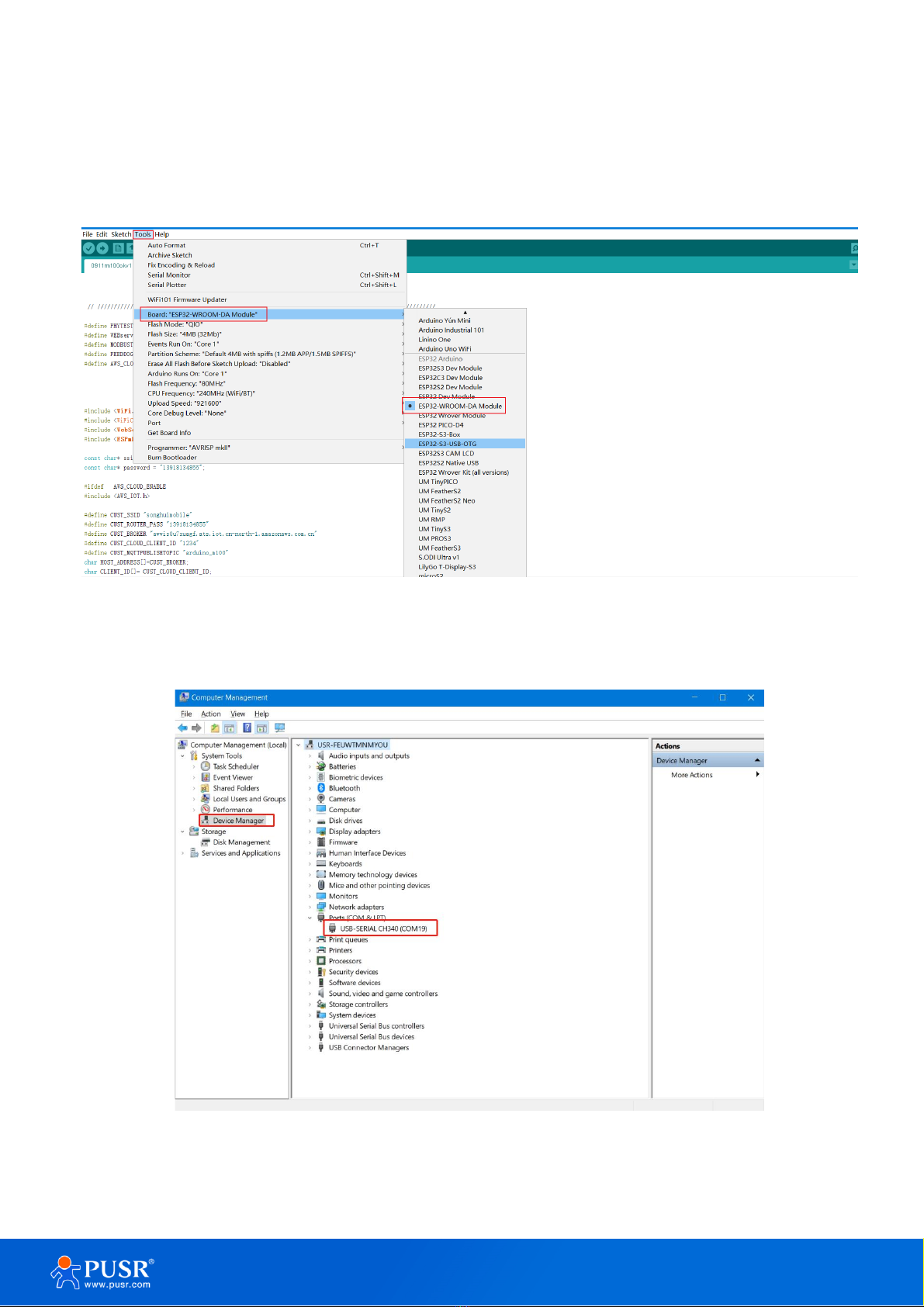Click the Disk Management icon
This screenshot has width=924, height=1307.
tap(206, 842)
